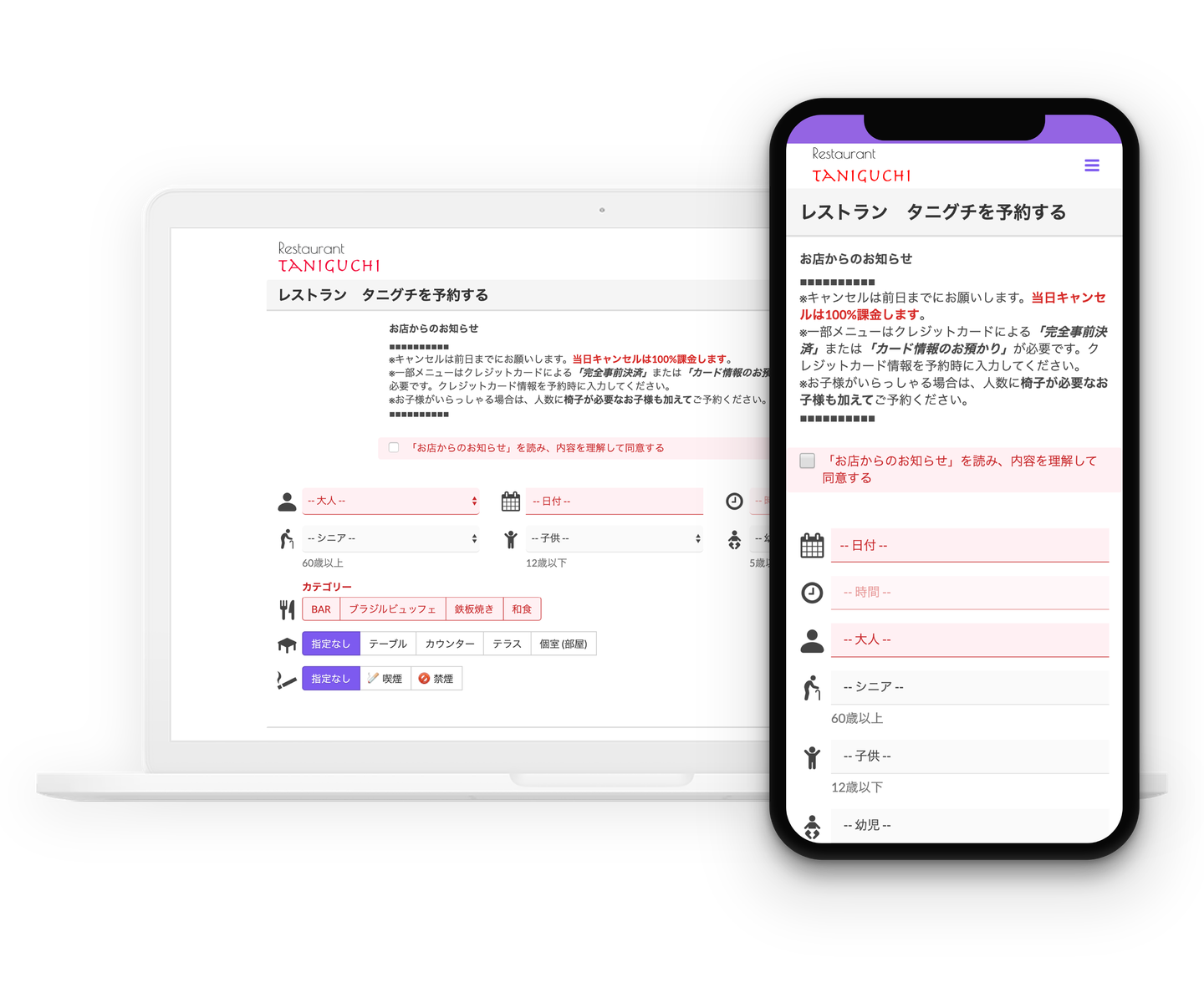Toggle 指定なし for the smoking preference
Image resolution: width=1204 pixels, height=988 pixels.
(x=330, y=678)
